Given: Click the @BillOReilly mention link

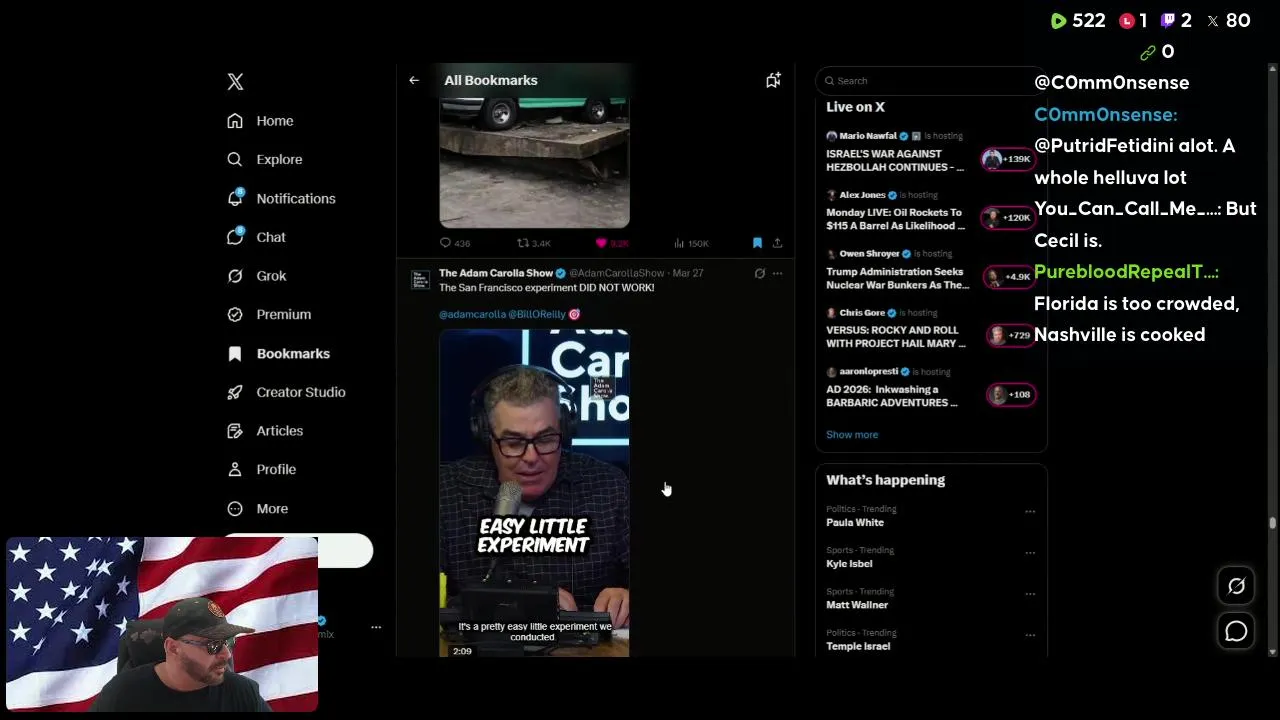Looking at the screenshot, I should click(537, 314).
